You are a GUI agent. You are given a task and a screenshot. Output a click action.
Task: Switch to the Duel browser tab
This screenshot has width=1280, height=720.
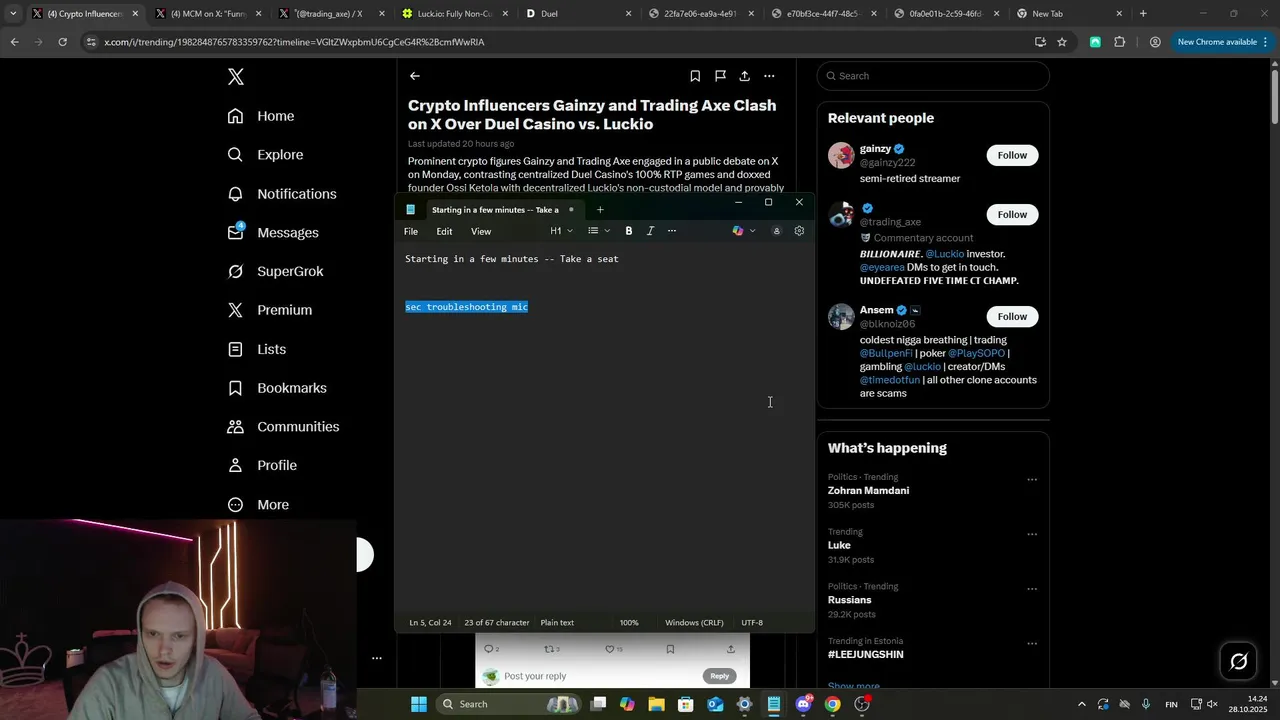pyautogui.click(x=578, y=14)
